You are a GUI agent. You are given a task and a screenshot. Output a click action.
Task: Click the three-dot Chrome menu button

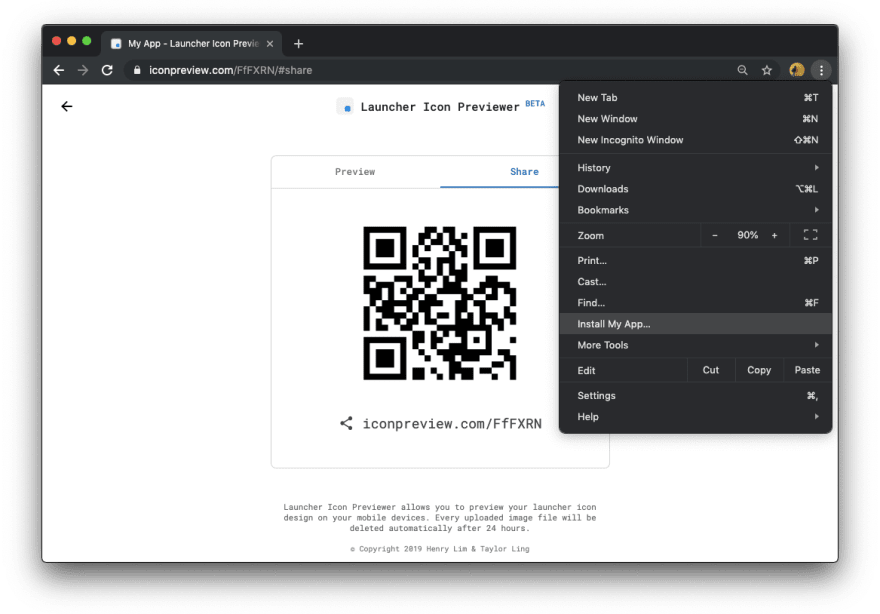[821, 70]
